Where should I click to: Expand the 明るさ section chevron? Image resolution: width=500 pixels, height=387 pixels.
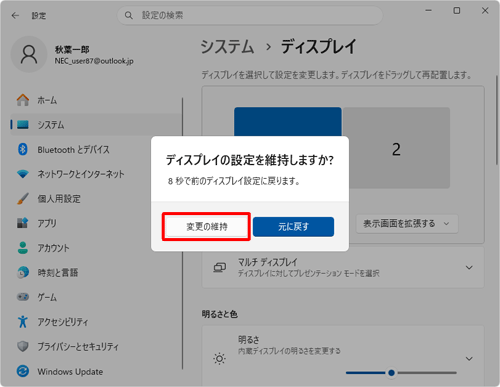tap(469, 359)
